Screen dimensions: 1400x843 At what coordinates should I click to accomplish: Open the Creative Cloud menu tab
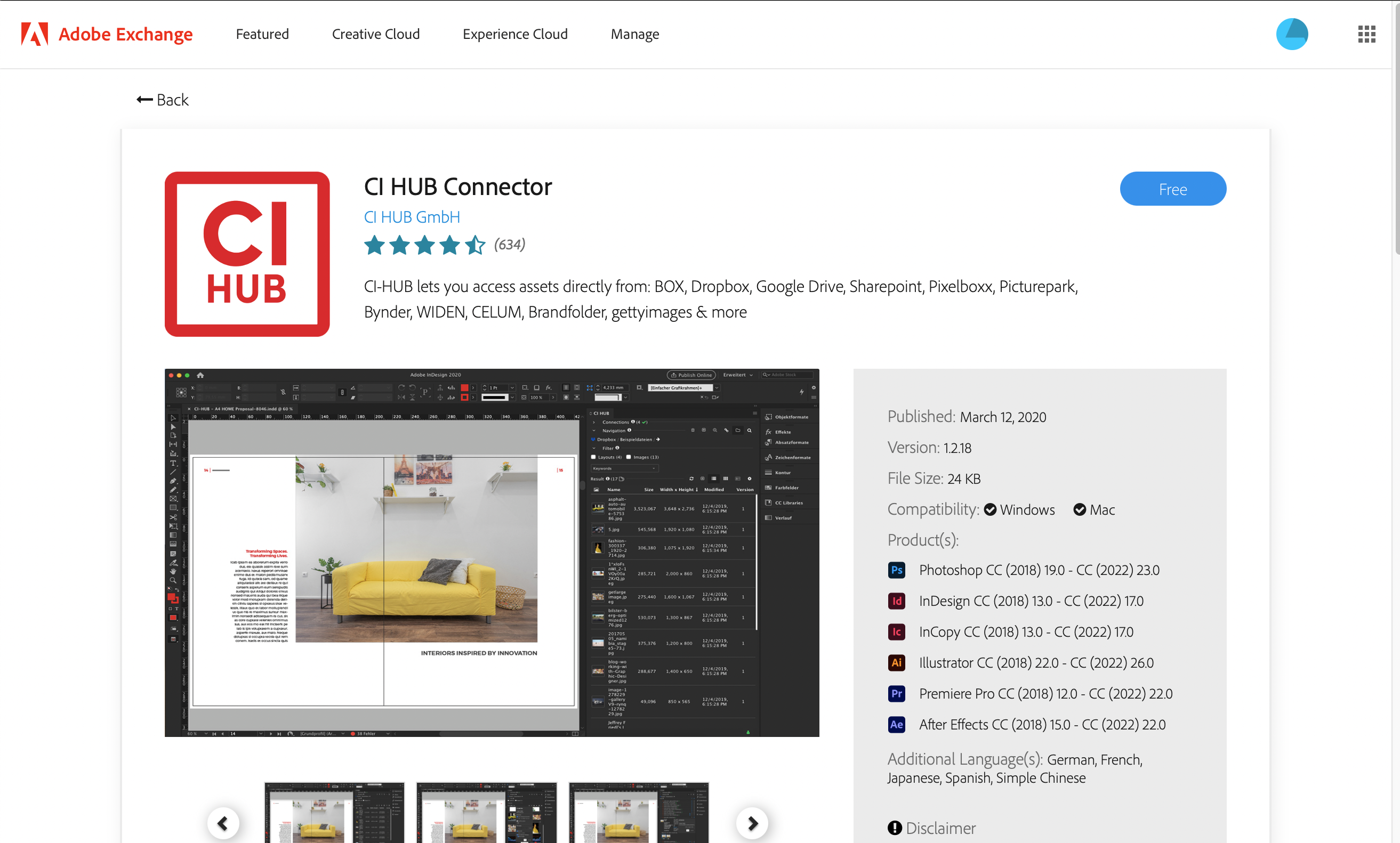(x=376, y=34)
